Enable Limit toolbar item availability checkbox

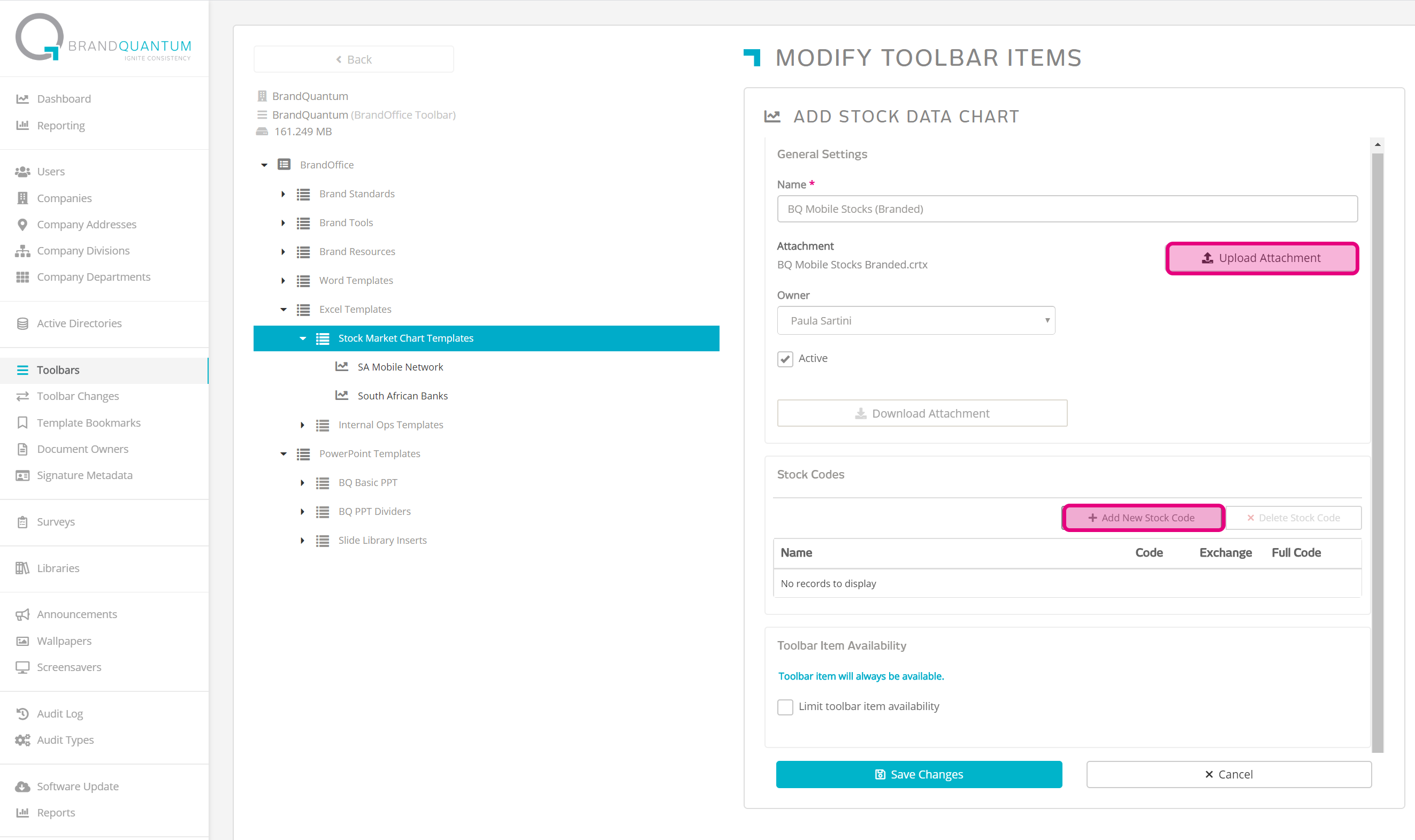click(x=785, y=707)
